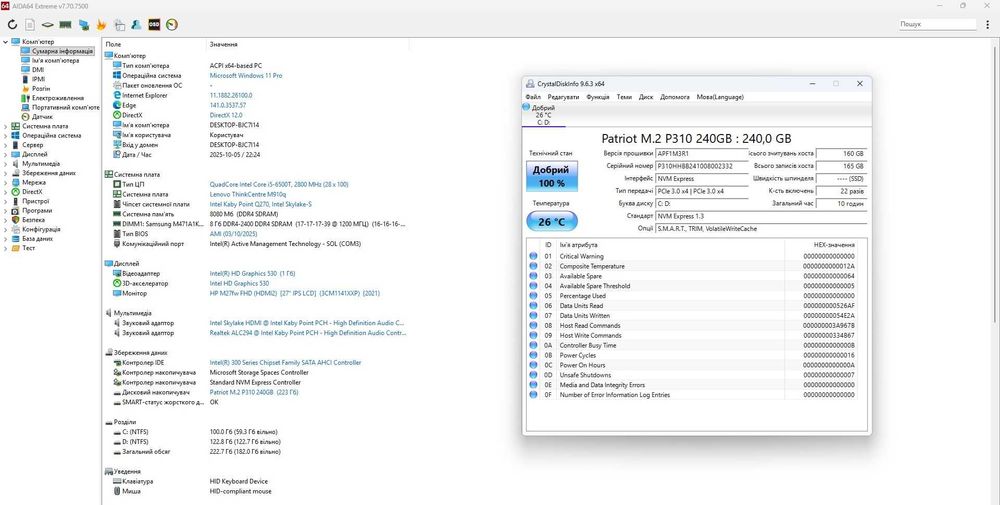Open Patriot M.2 P310 240GB drive link

(x=254, y=393)
